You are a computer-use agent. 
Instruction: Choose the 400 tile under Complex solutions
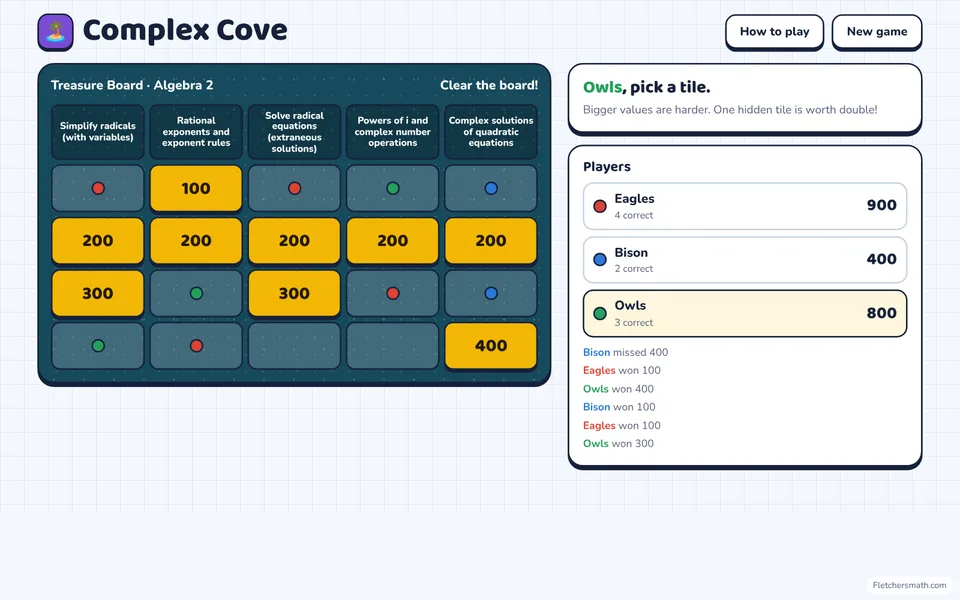click(x=491, y=346)
